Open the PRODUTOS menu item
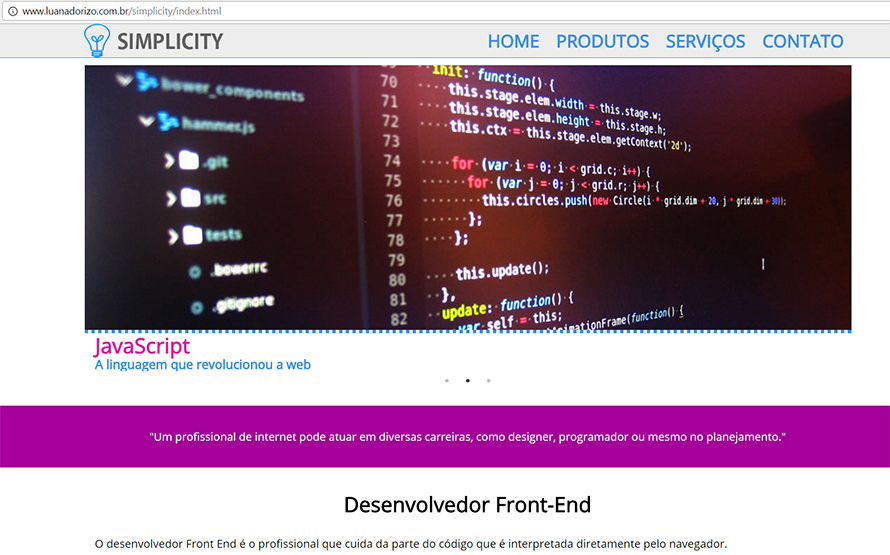 602,42
